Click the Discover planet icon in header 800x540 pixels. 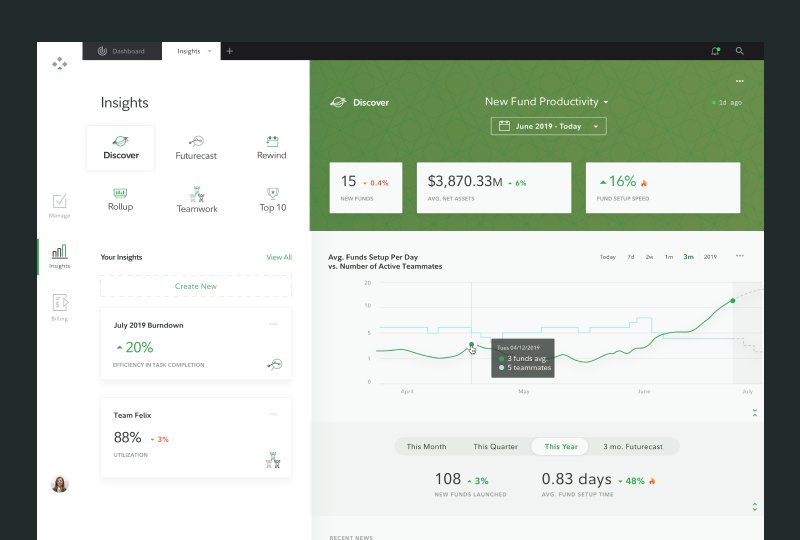click(x=338, y=102)
